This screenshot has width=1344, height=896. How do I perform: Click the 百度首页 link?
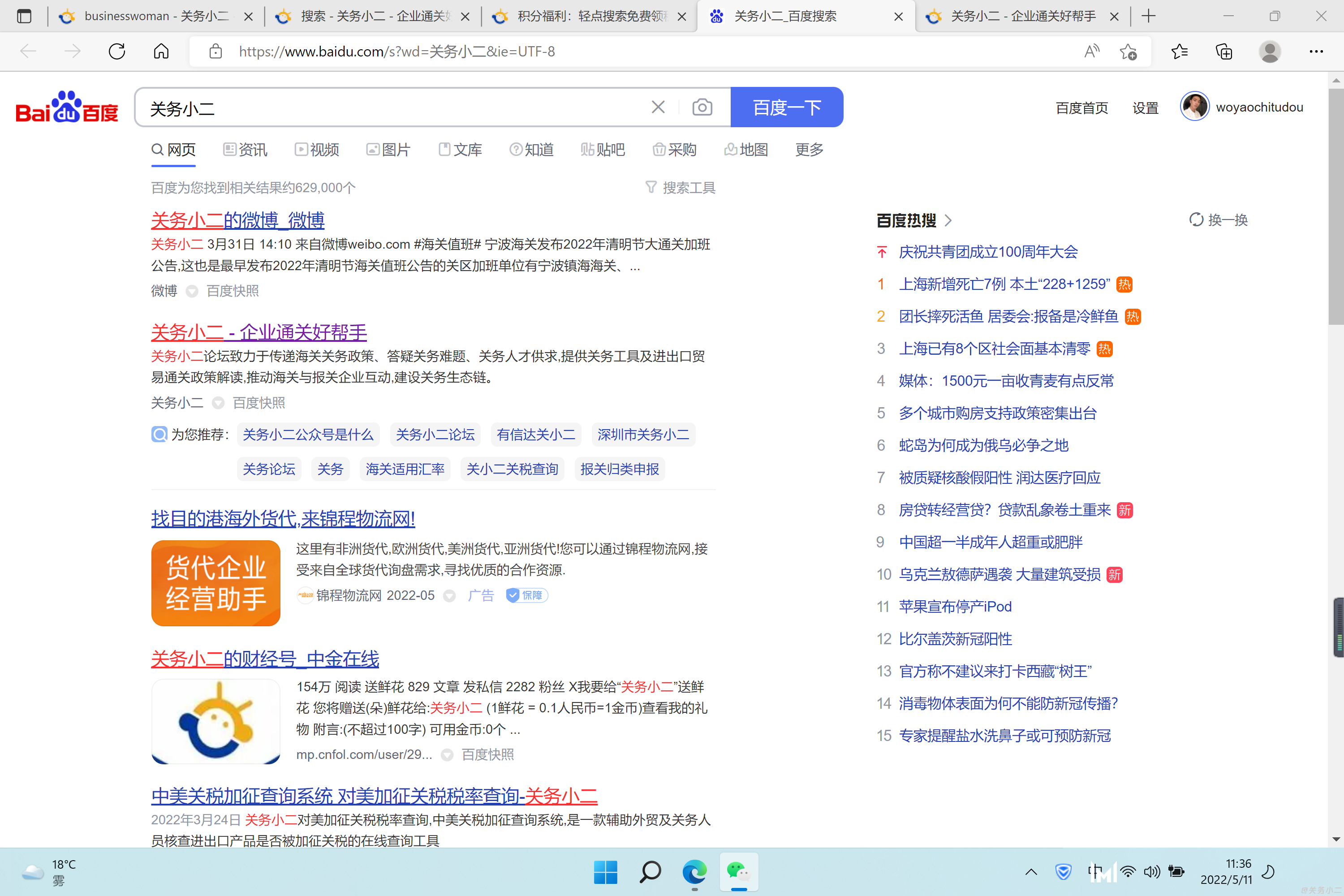pos(1082,108)
